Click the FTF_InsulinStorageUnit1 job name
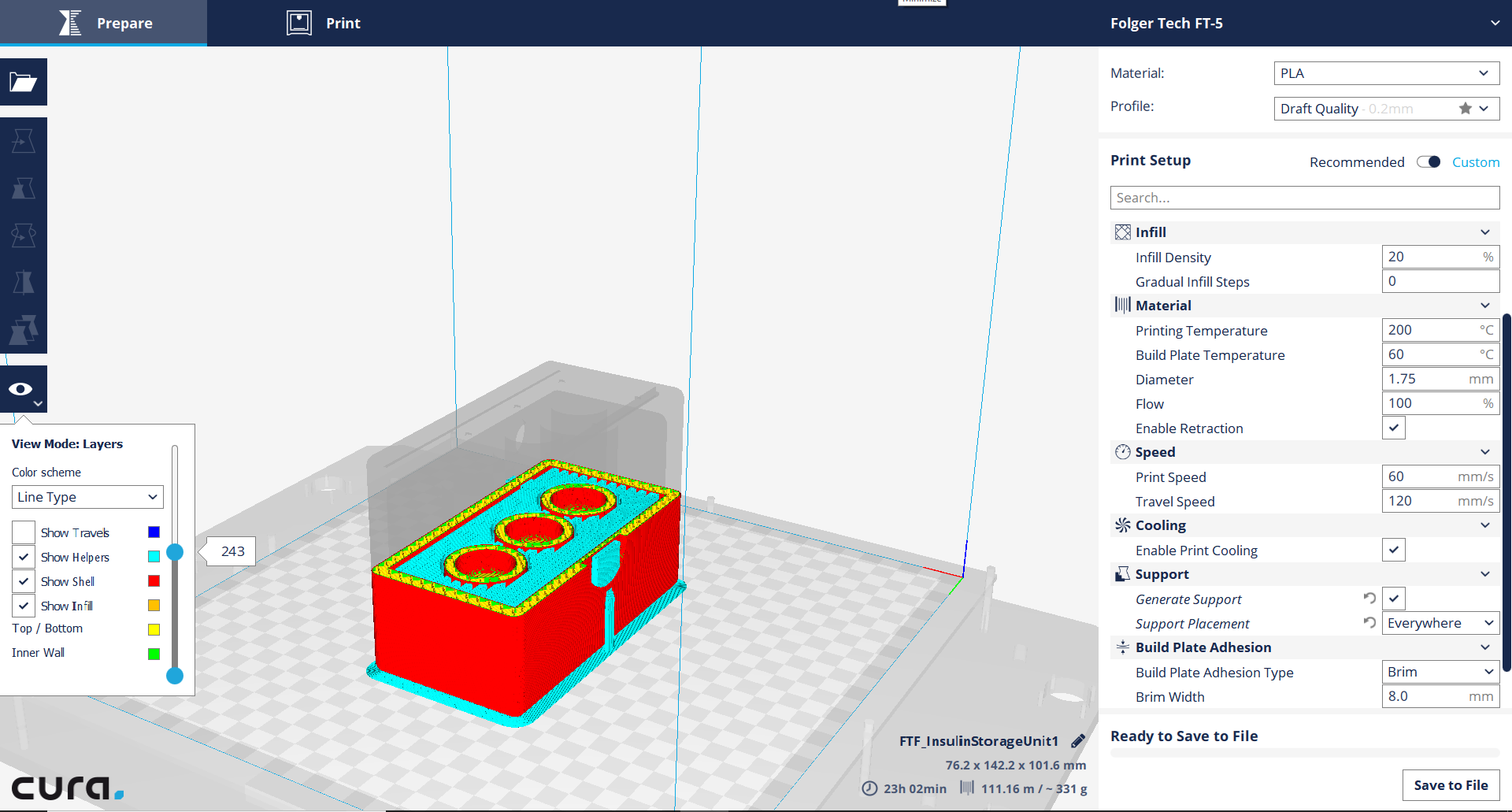 point(979,741)
